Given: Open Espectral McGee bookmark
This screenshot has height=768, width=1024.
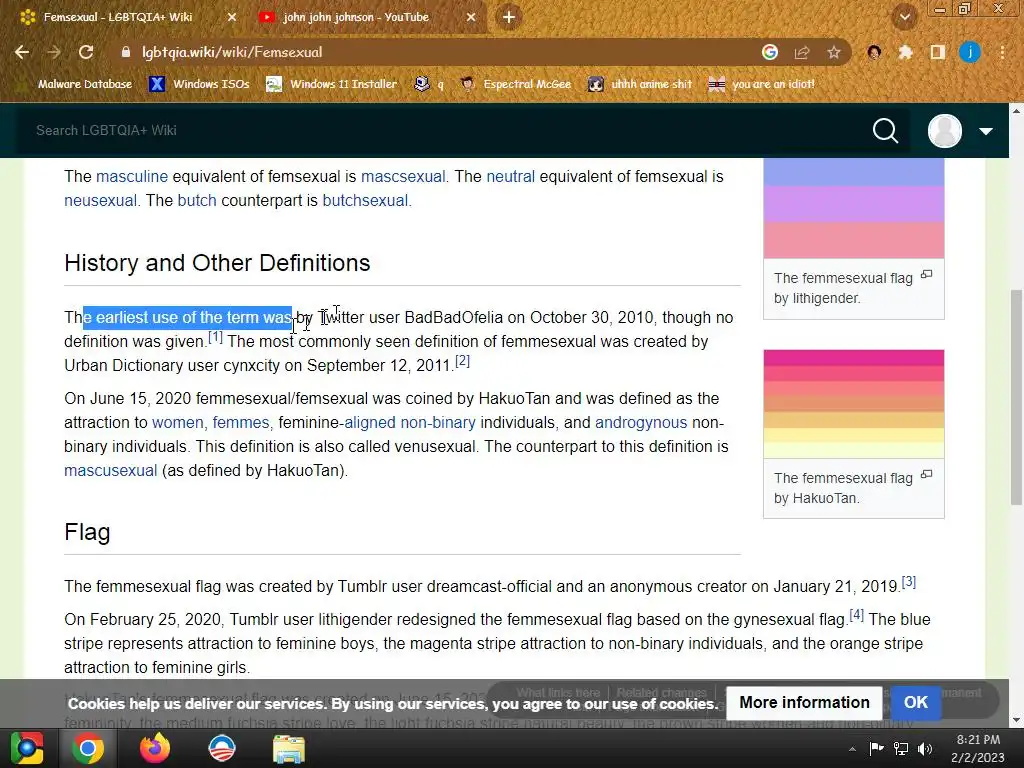Looking at the screenshot, I should (516, 84).
